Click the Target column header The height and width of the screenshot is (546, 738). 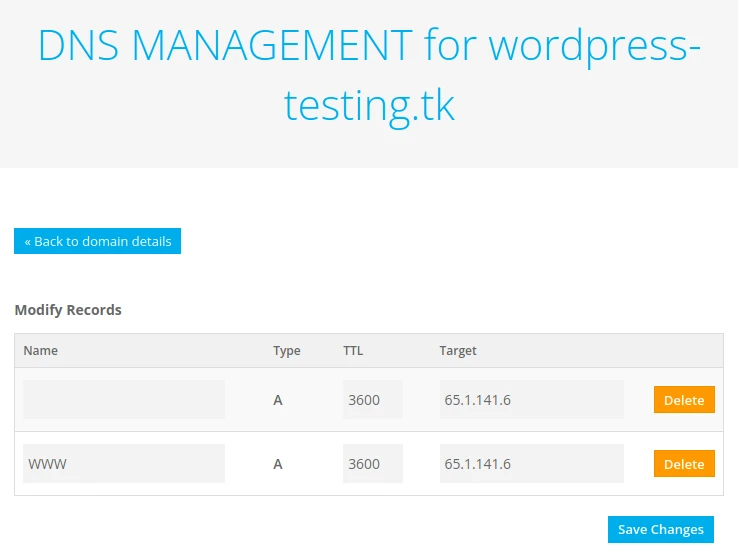[458, 351]
